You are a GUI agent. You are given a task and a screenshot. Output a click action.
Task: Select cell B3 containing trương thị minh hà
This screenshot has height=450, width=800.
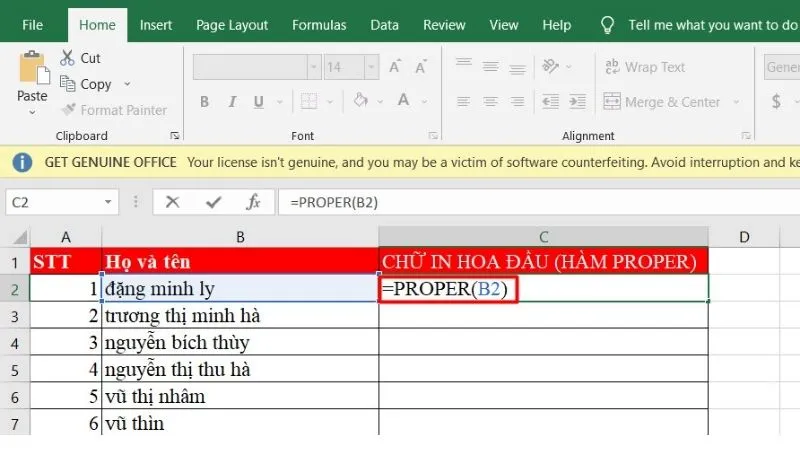tap(240, 316)
